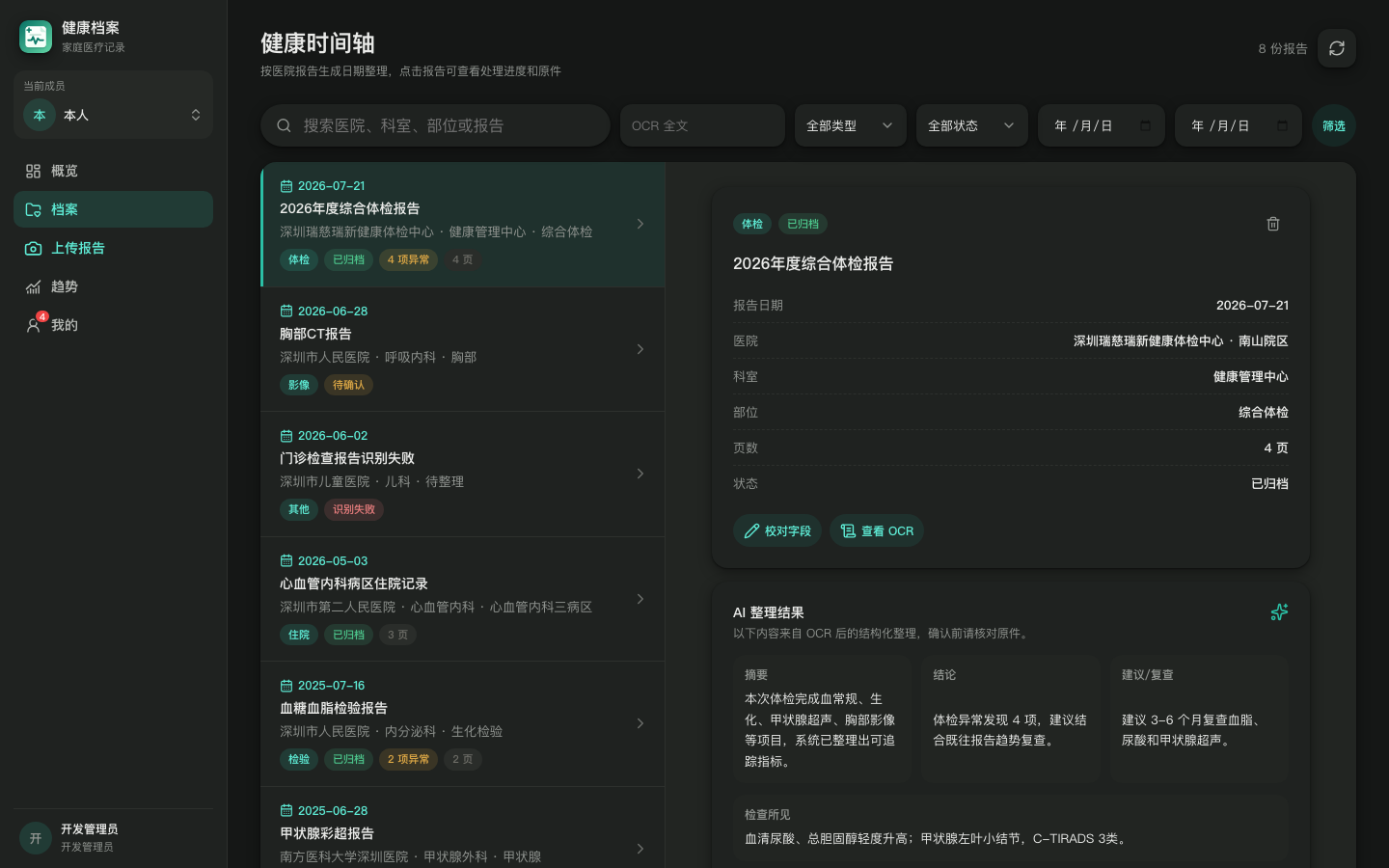Click 已归档 tag in detail header
The height and width of the screenshot is (868, 1389).
[x=803, y=224]
